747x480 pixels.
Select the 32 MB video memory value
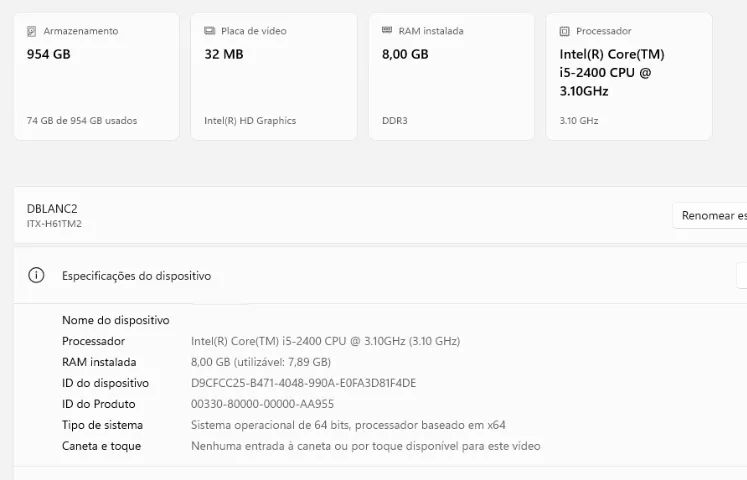point(224,54)
